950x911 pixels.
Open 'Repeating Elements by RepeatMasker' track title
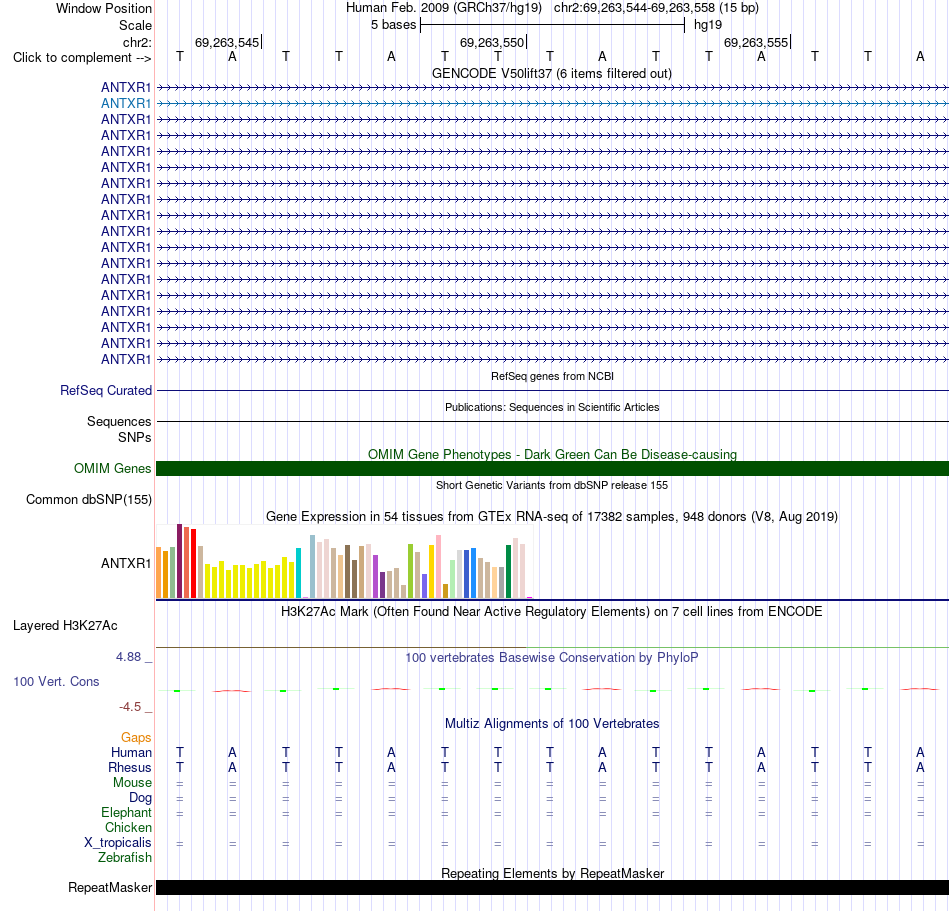point(552,873)
